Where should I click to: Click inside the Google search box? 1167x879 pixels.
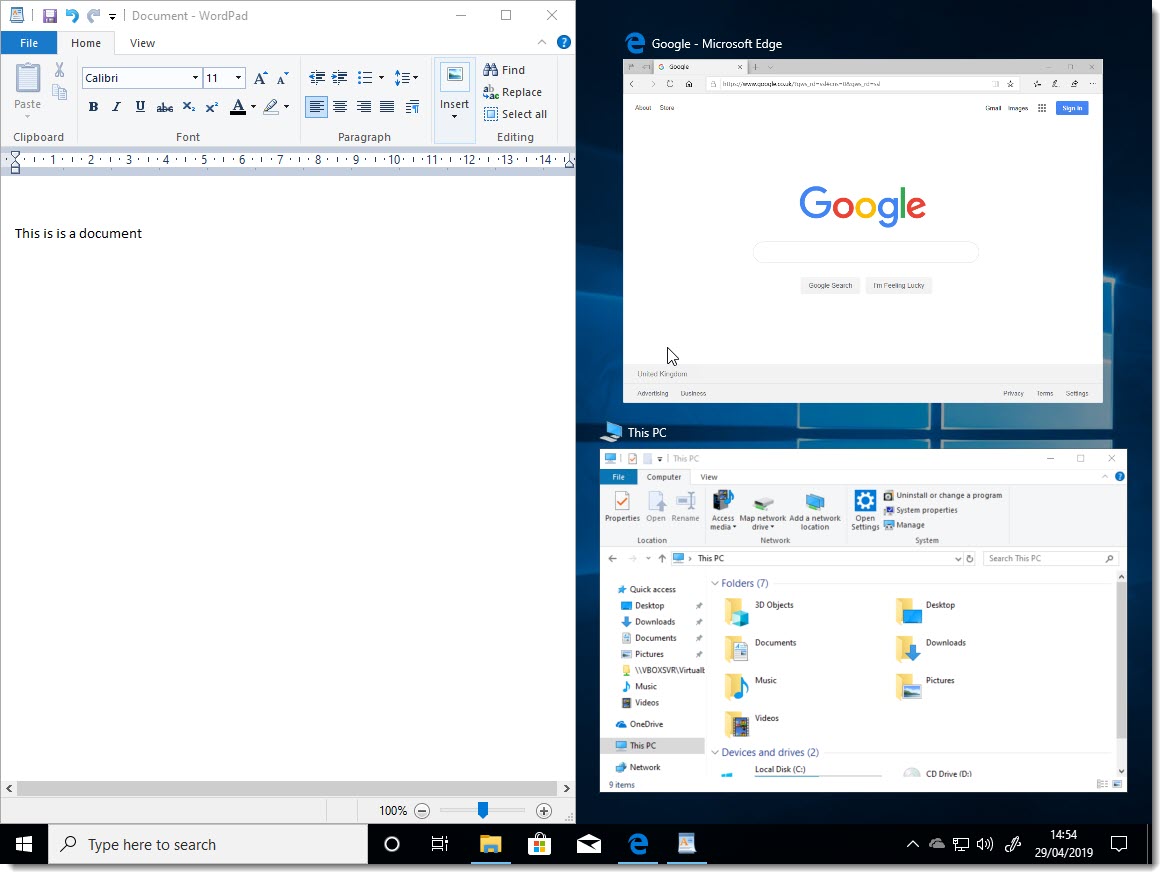tap(864, 252)
